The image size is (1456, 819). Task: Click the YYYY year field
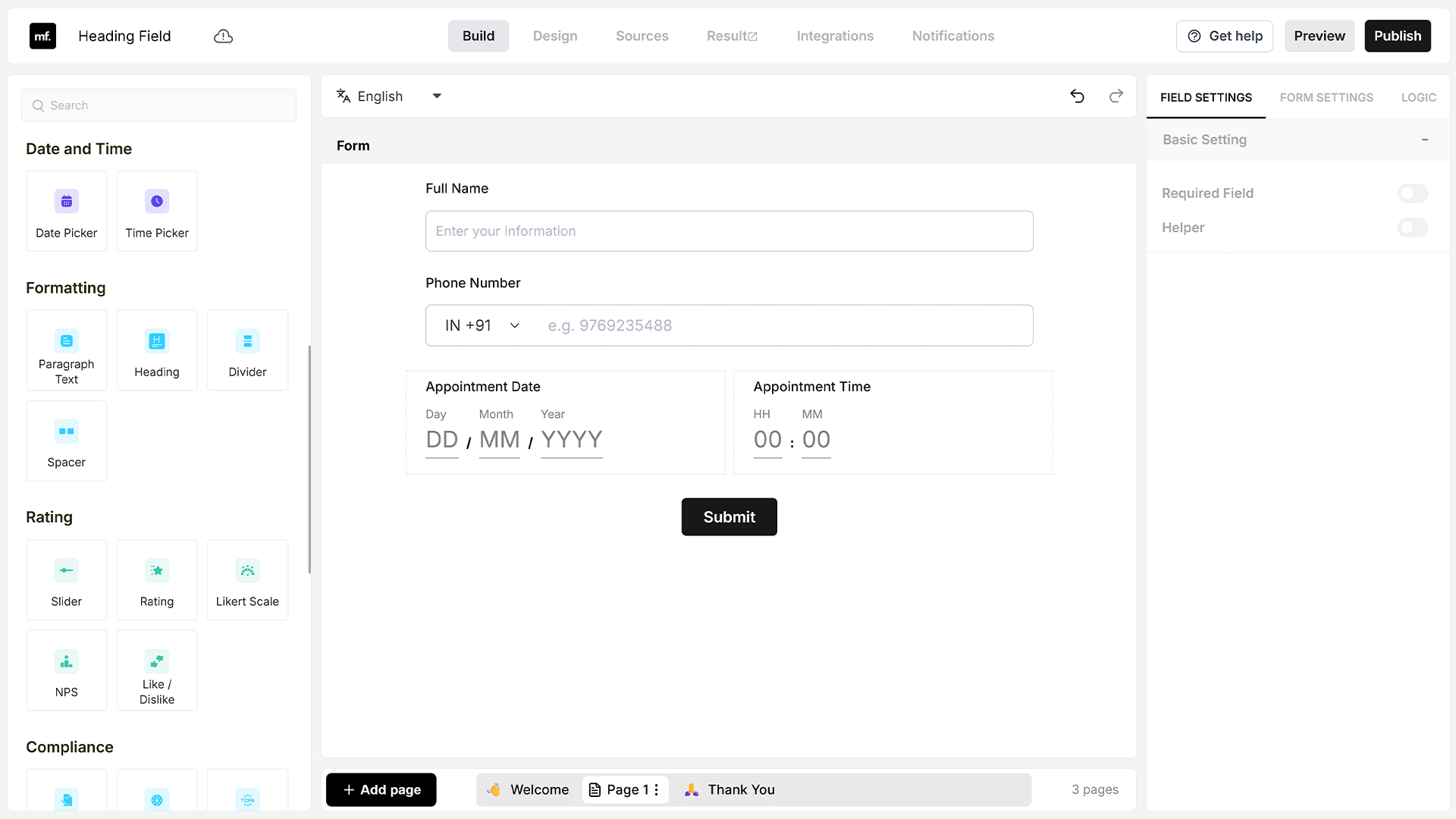pos(572,440)
